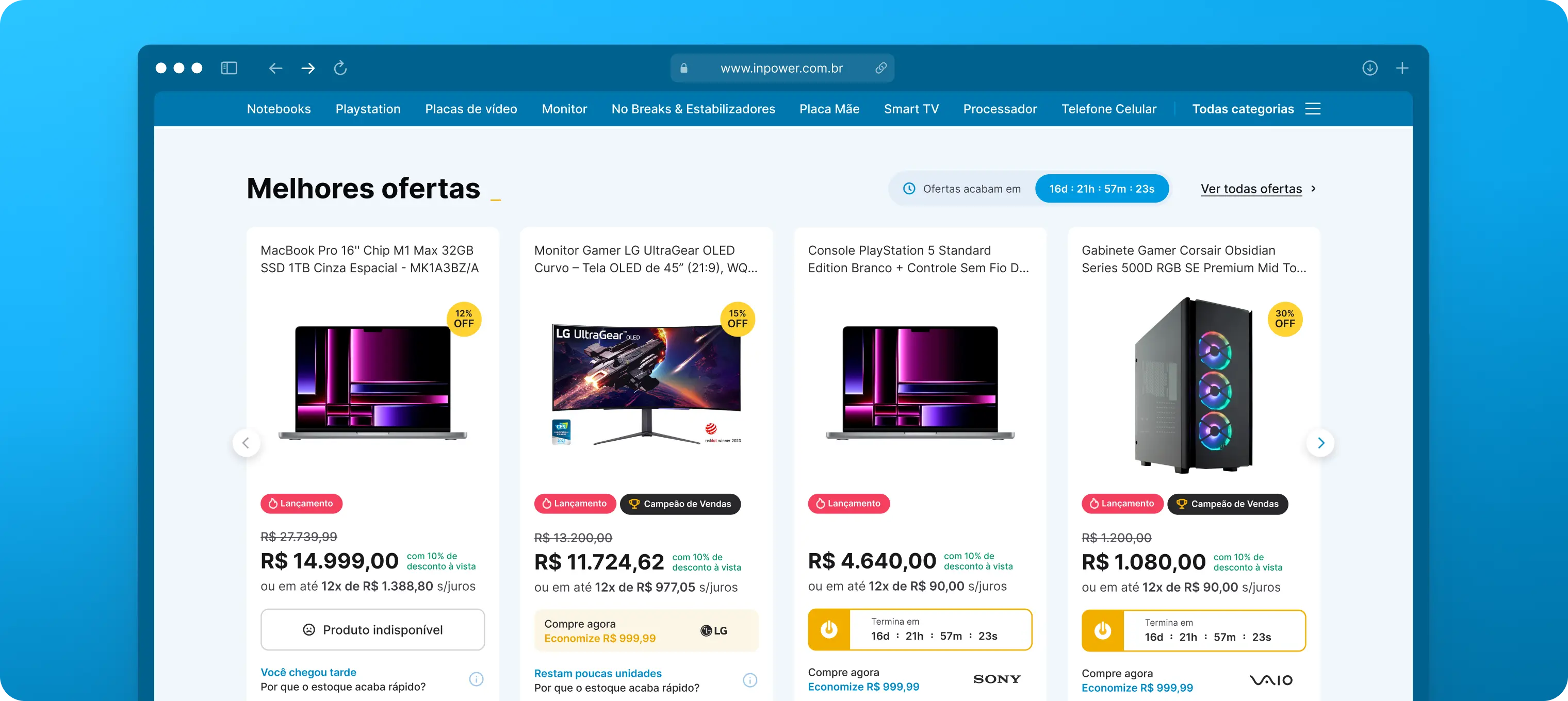
Task: Go back with the left arrow
Action: [x=276, y=68]
